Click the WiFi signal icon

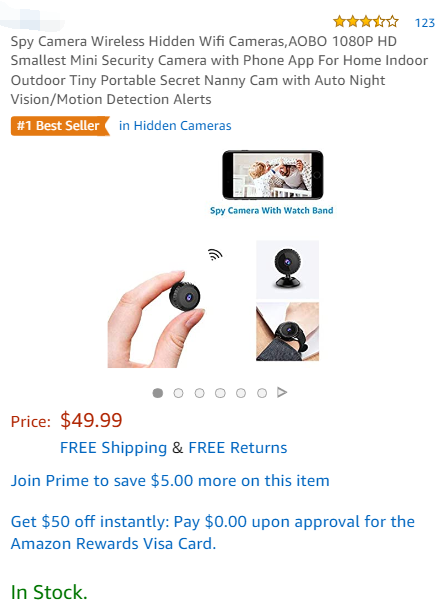pyautogui.click(x=215, y=255)
